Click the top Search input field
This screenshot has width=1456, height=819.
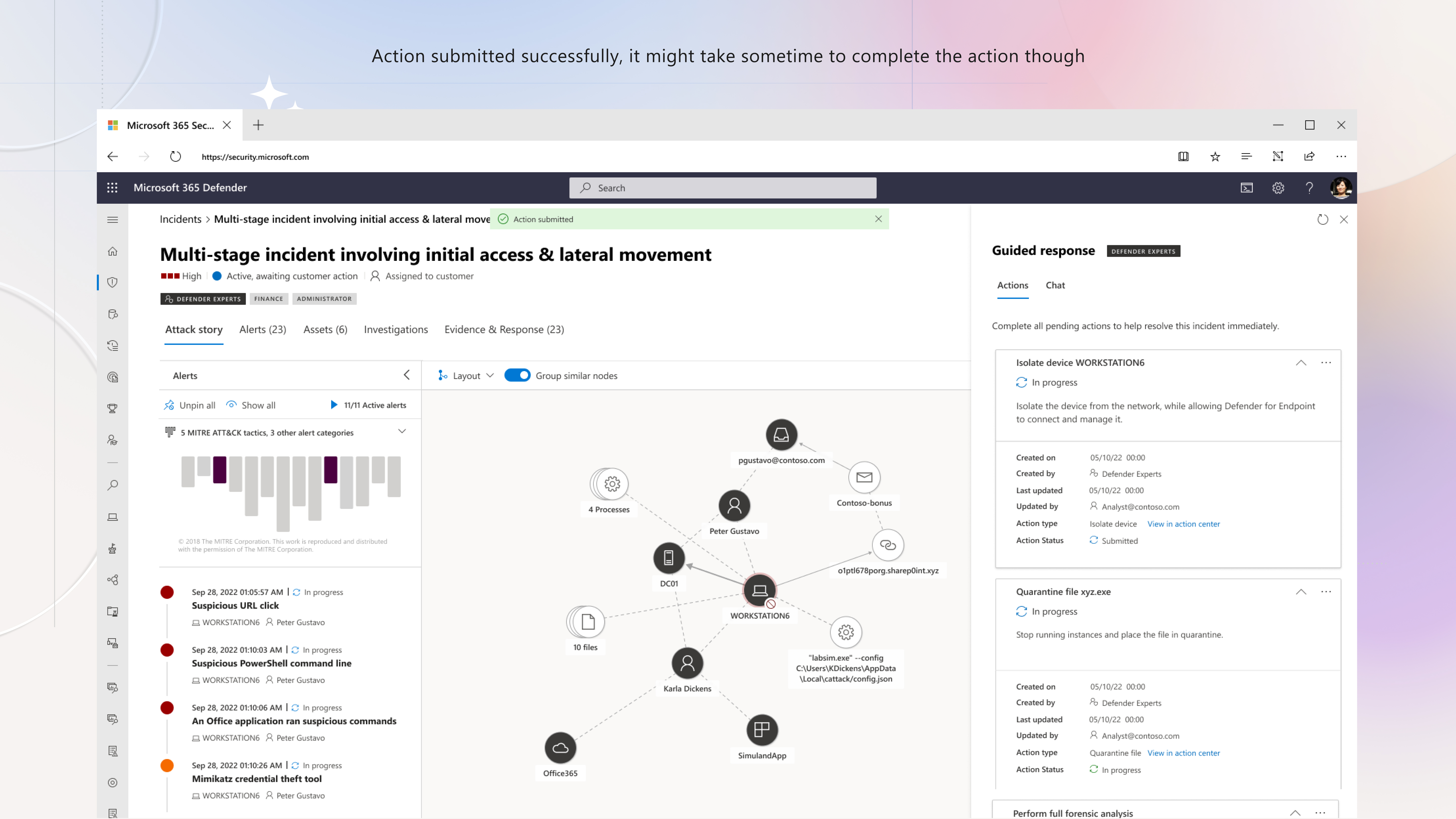[x=722, y=188]
